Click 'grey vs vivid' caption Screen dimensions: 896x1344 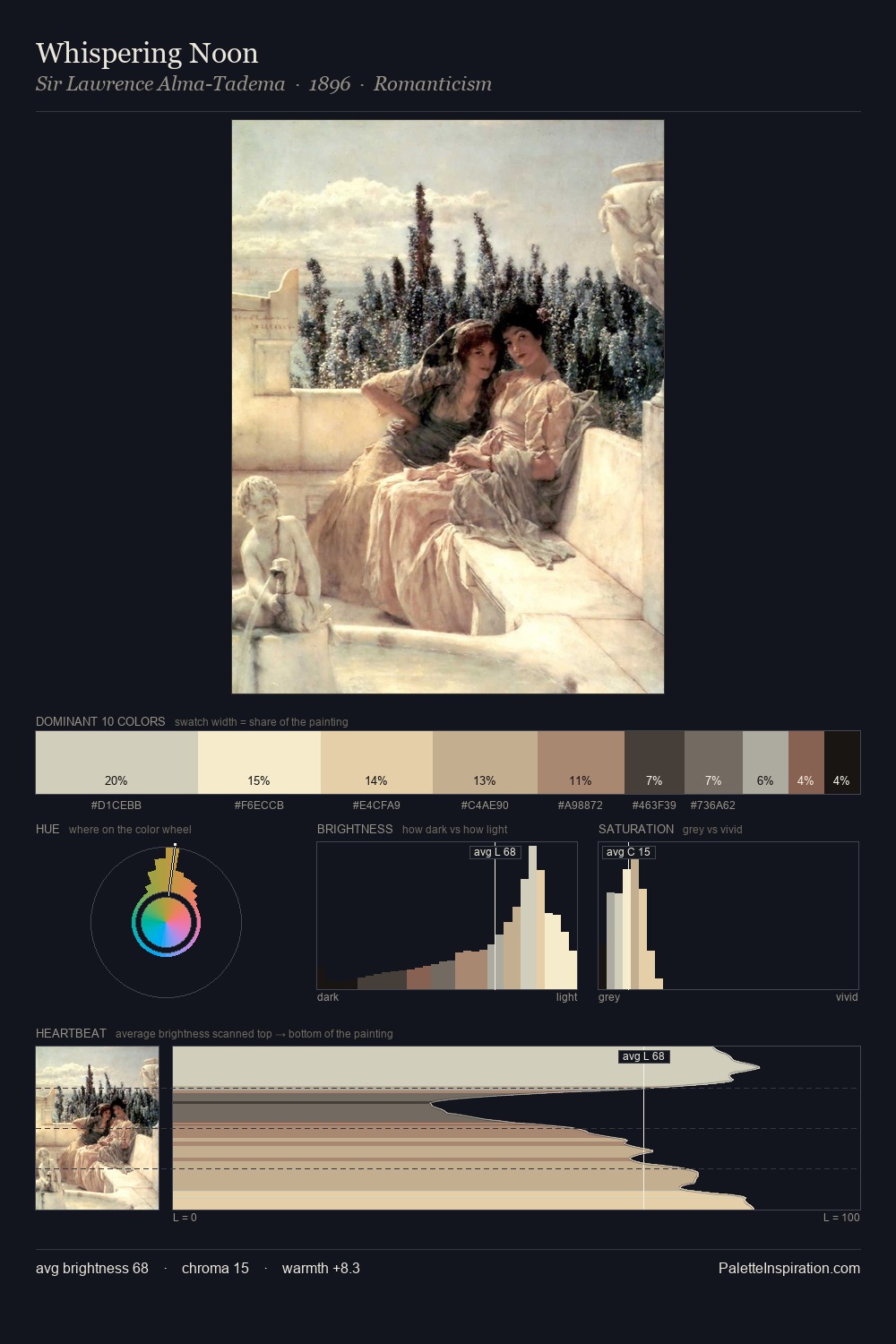712,829
